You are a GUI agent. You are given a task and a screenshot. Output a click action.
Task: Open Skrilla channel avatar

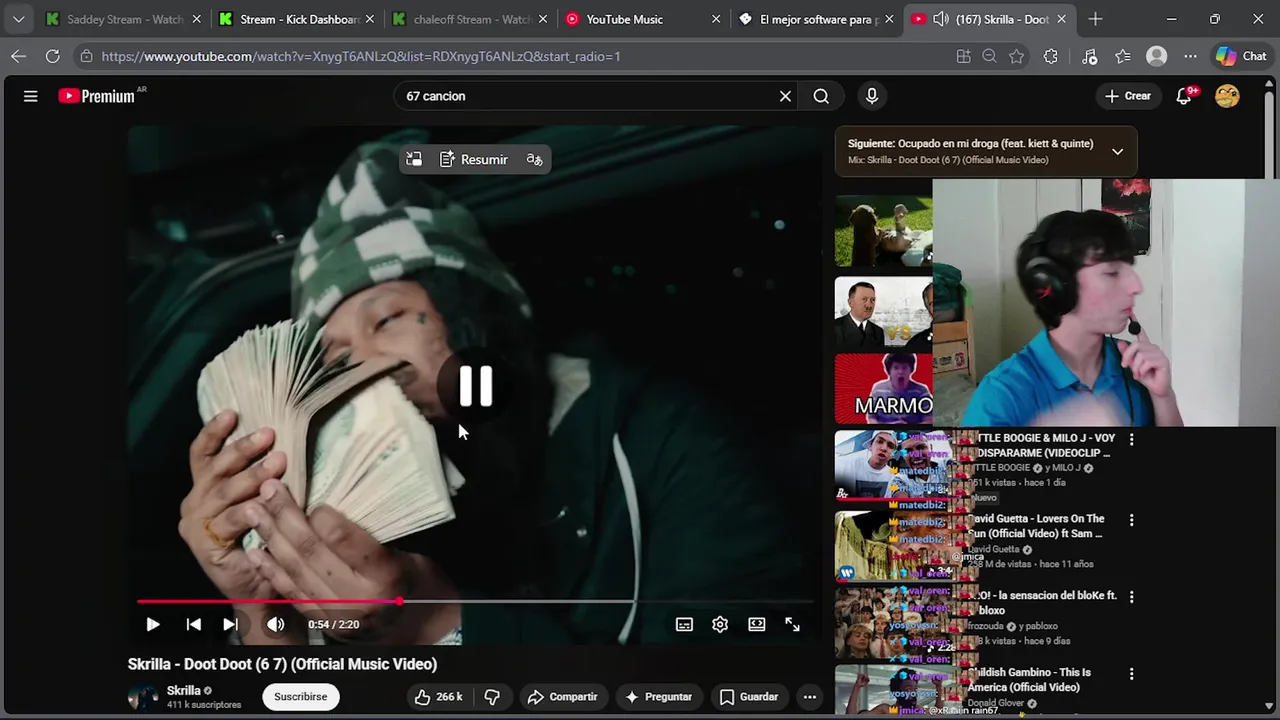(x=143, y=697)
